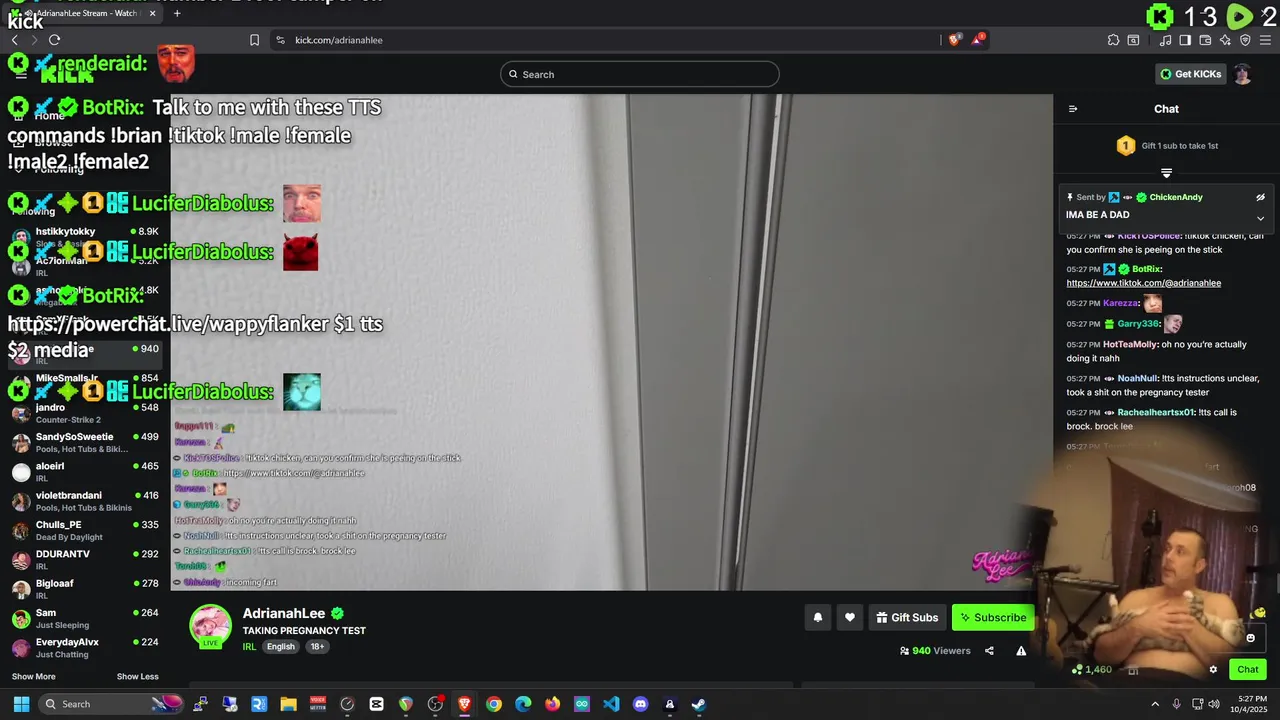Open chat settings with the gear icon

tap(1213, 670)
